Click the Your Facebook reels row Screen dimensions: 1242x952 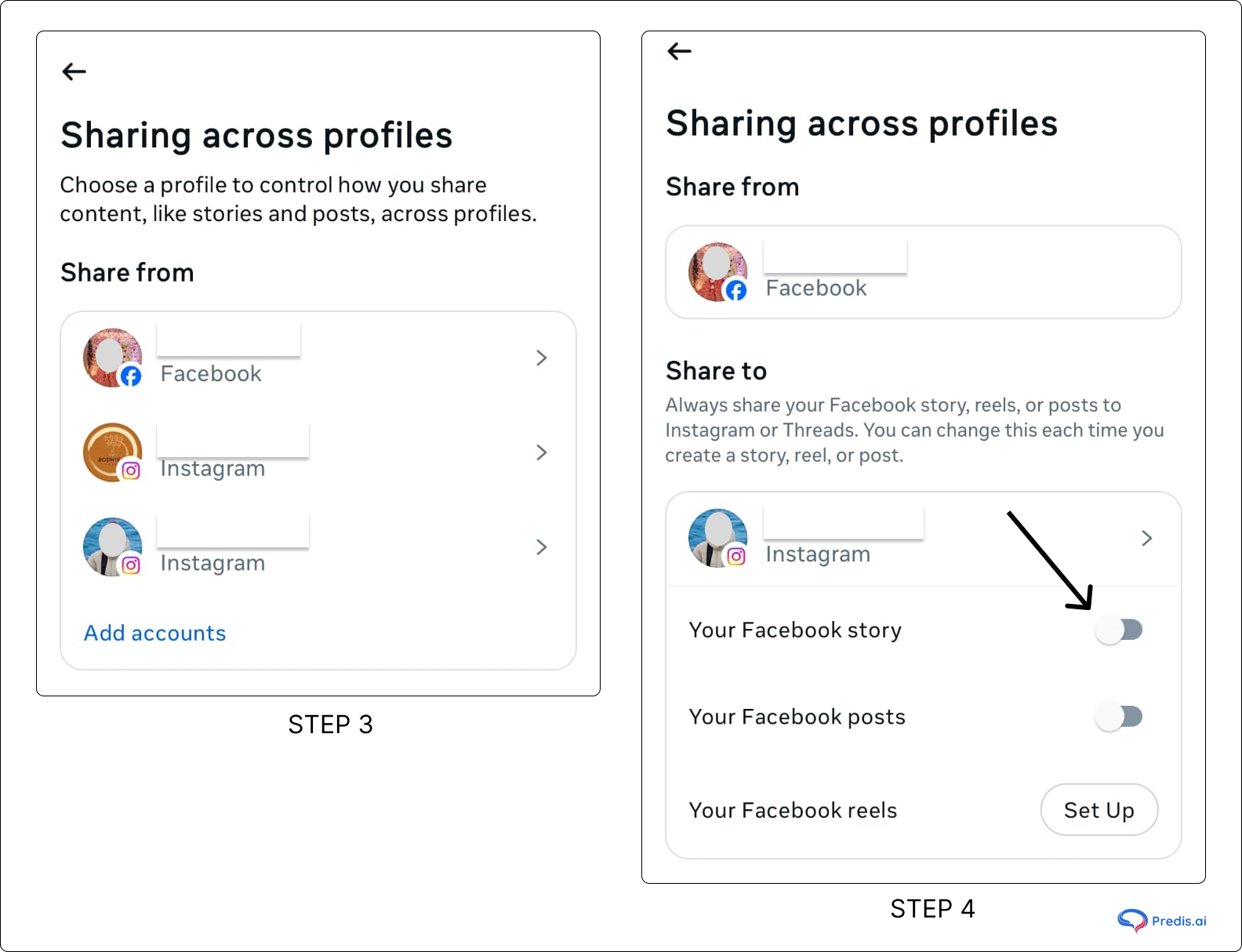[x=793, y=810]
